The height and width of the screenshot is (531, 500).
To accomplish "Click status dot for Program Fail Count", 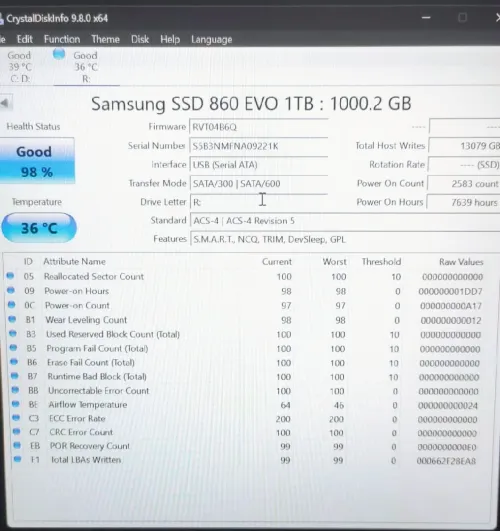I will tap(13, 347).
